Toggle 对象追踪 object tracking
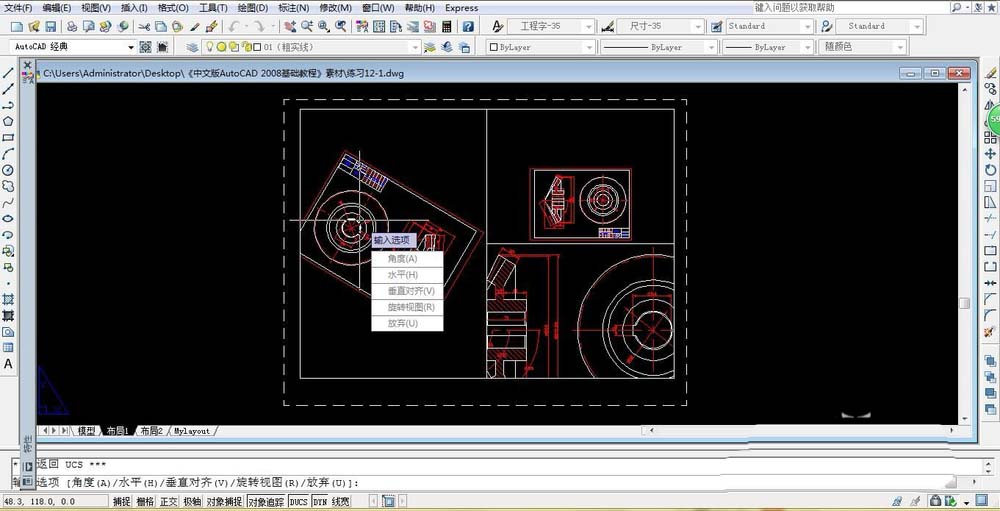1000x511 pixels. tap(266, 501)
